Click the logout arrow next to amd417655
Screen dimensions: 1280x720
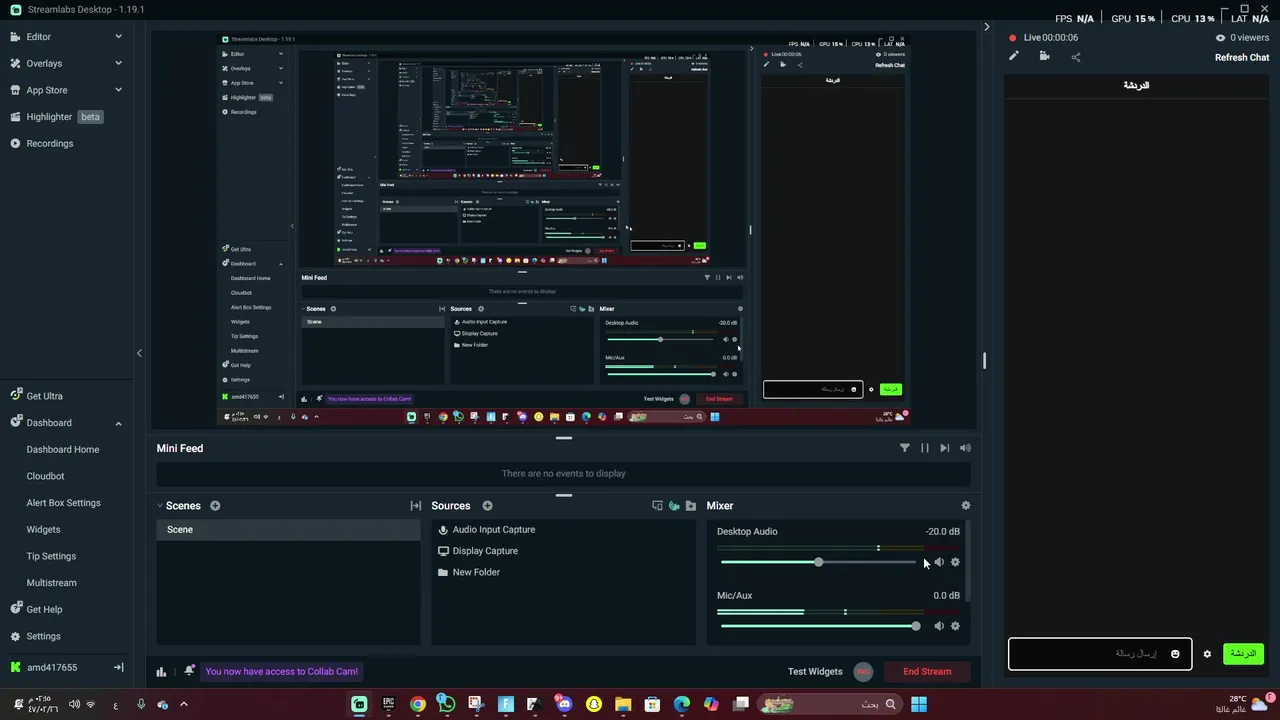click(118, 668)
